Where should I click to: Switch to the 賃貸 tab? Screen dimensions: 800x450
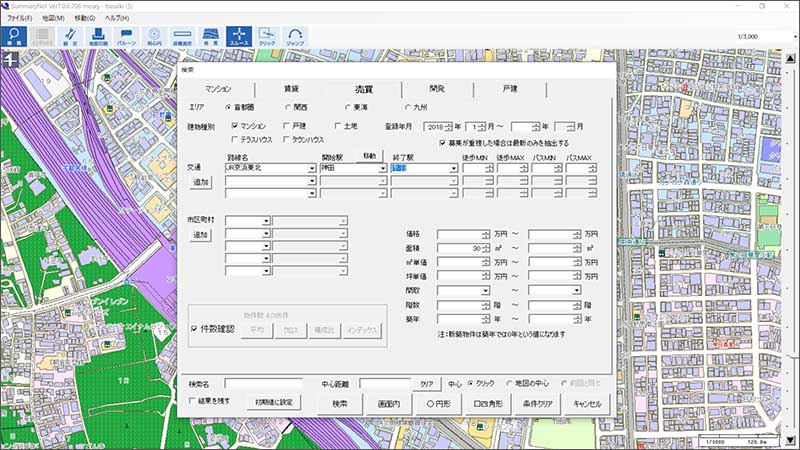pos(291,89)
